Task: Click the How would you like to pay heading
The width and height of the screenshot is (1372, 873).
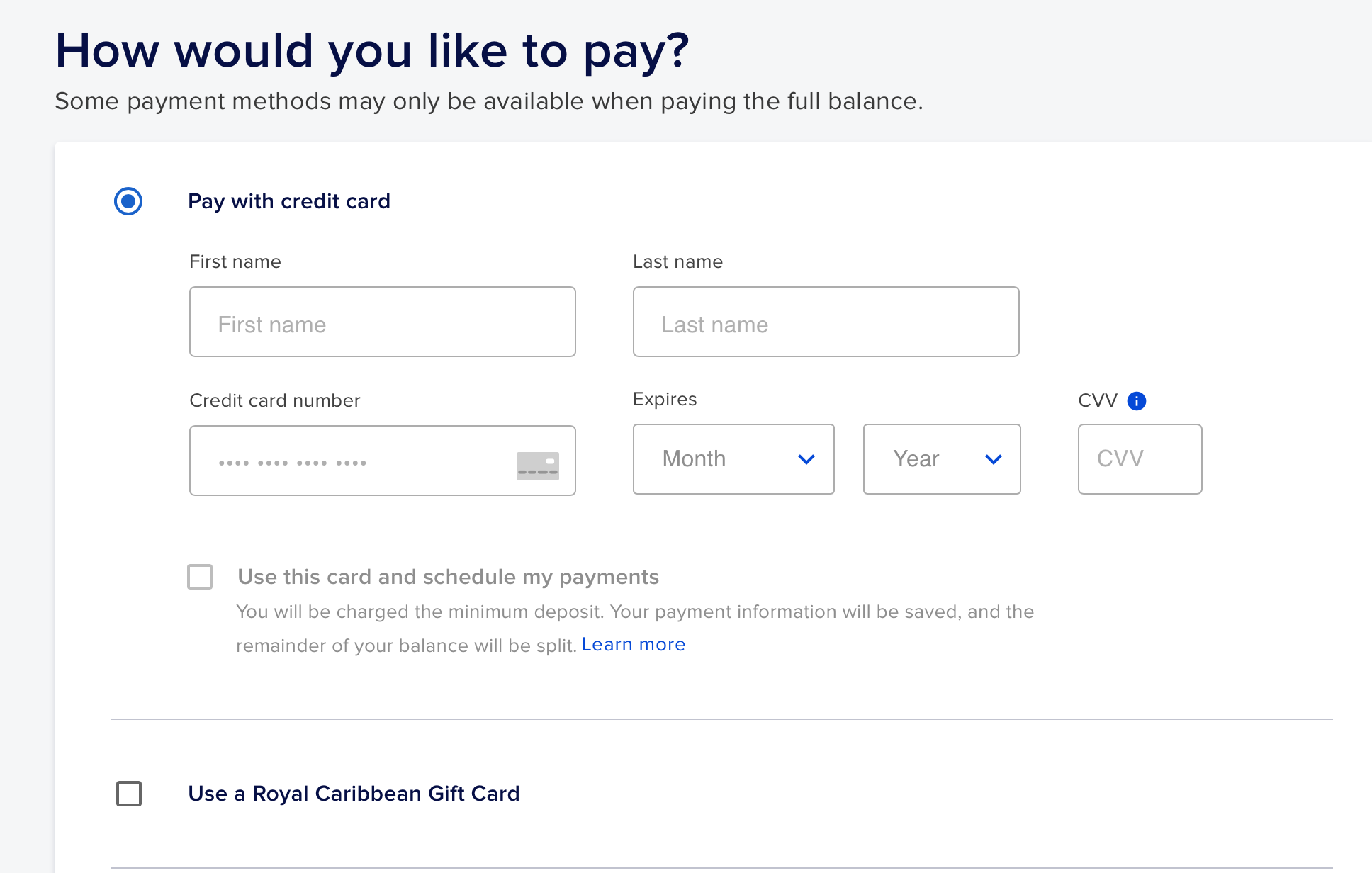Action: pyautogui.click(x=372, y=51)
